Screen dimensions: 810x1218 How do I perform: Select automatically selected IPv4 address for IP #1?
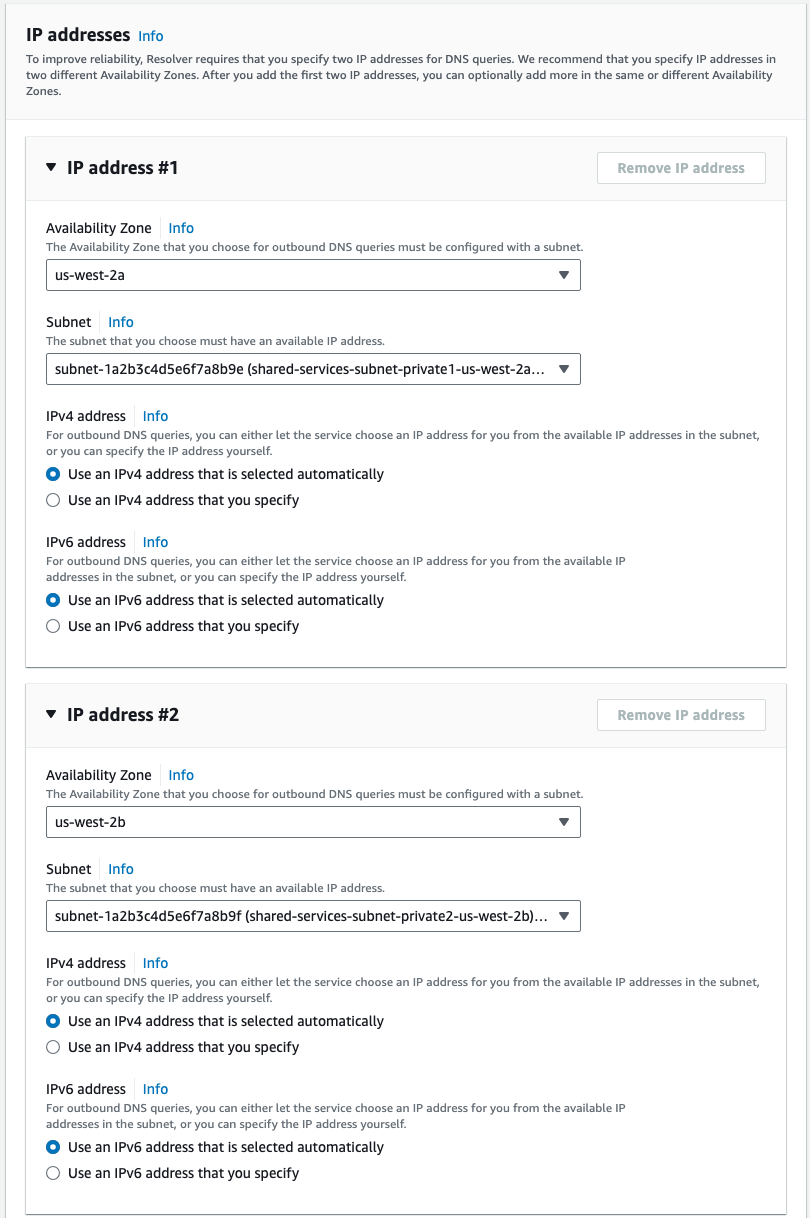[52, 474]
